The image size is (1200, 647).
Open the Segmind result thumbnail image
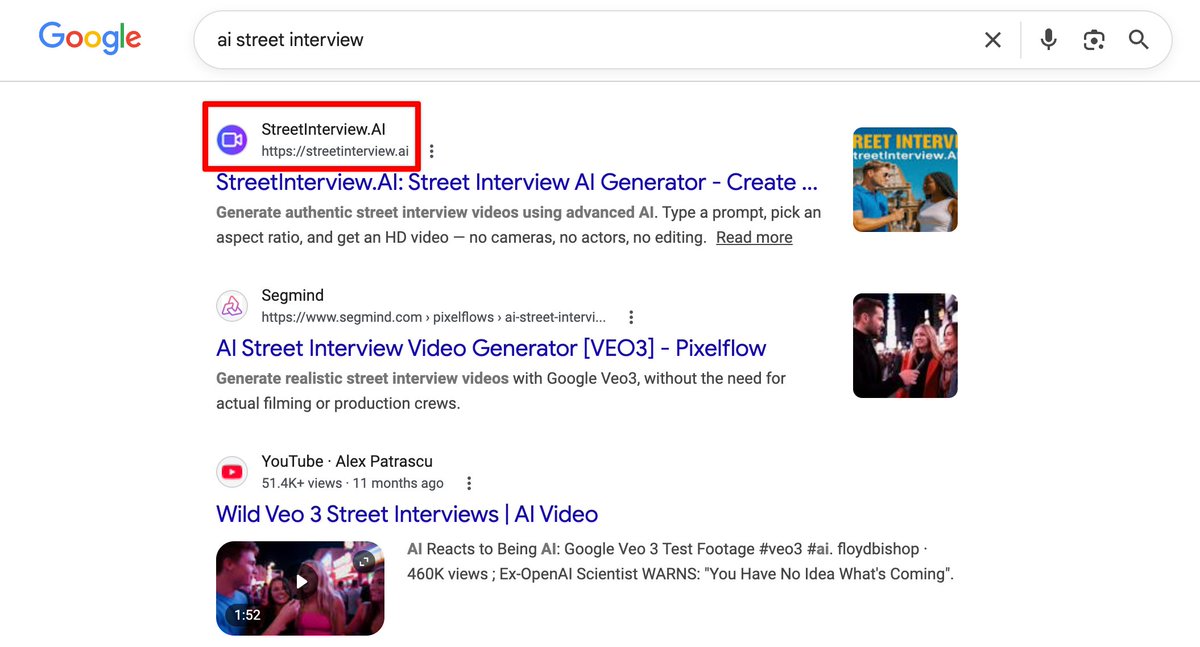[x=905, y=345]
